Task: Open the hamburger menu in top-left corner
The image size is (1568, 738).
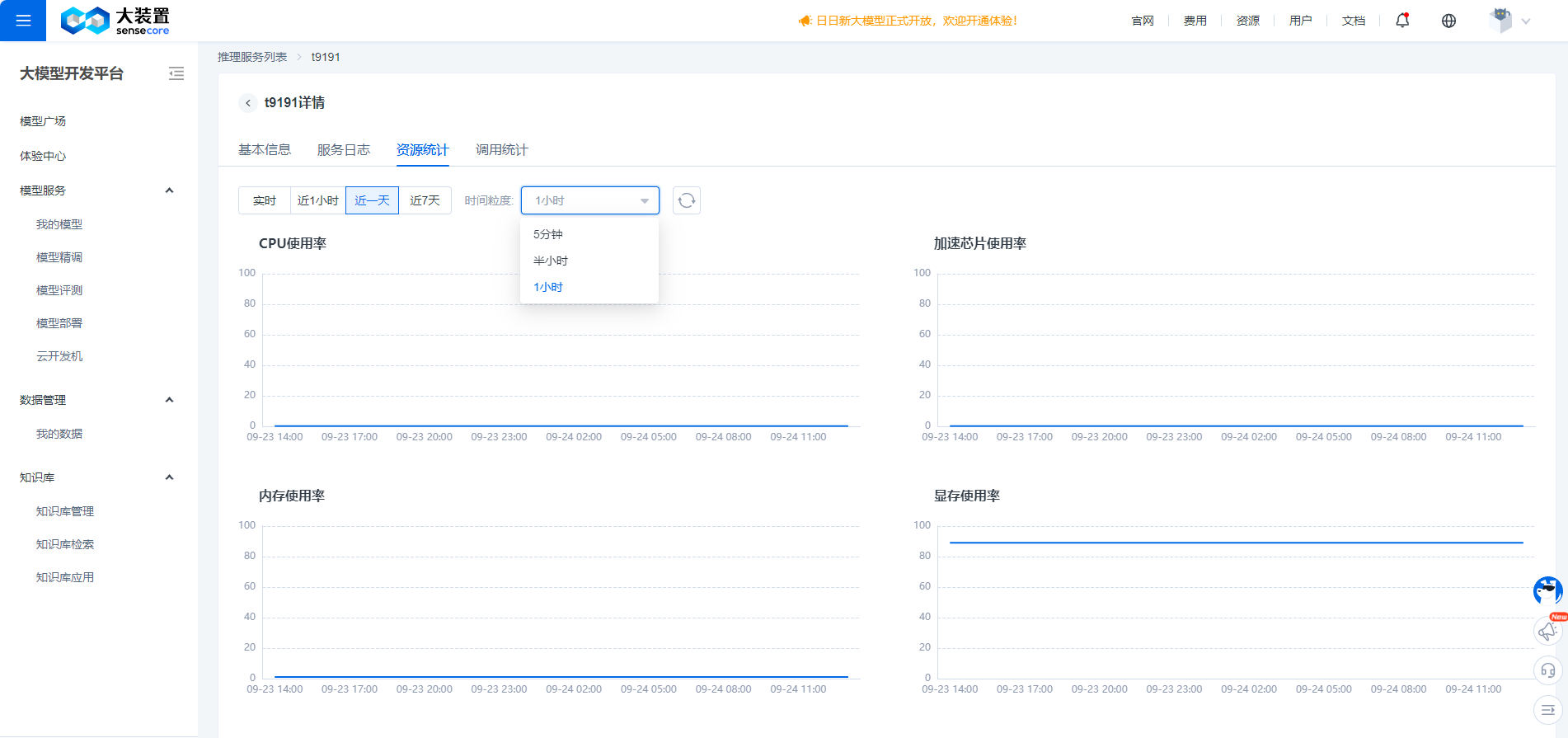Action: click(23, 21)
